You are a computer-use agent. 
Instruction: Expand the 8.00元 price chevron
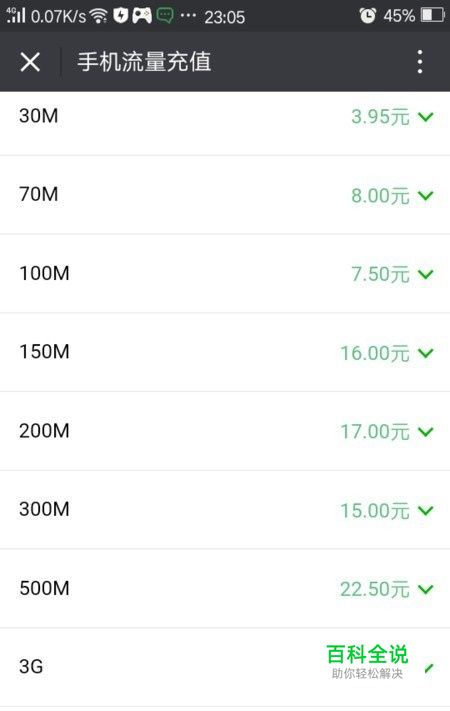[426, 195]
